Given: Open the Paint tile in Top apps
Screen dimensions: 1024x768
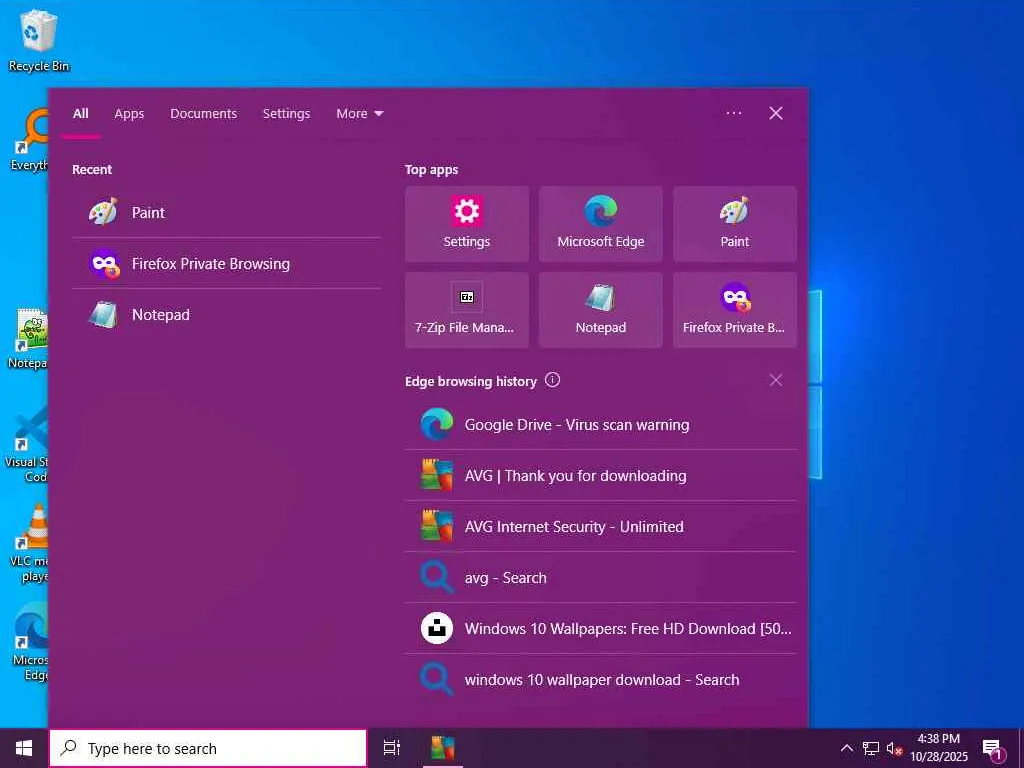Looking at the screenshot, I should (735, 224).
